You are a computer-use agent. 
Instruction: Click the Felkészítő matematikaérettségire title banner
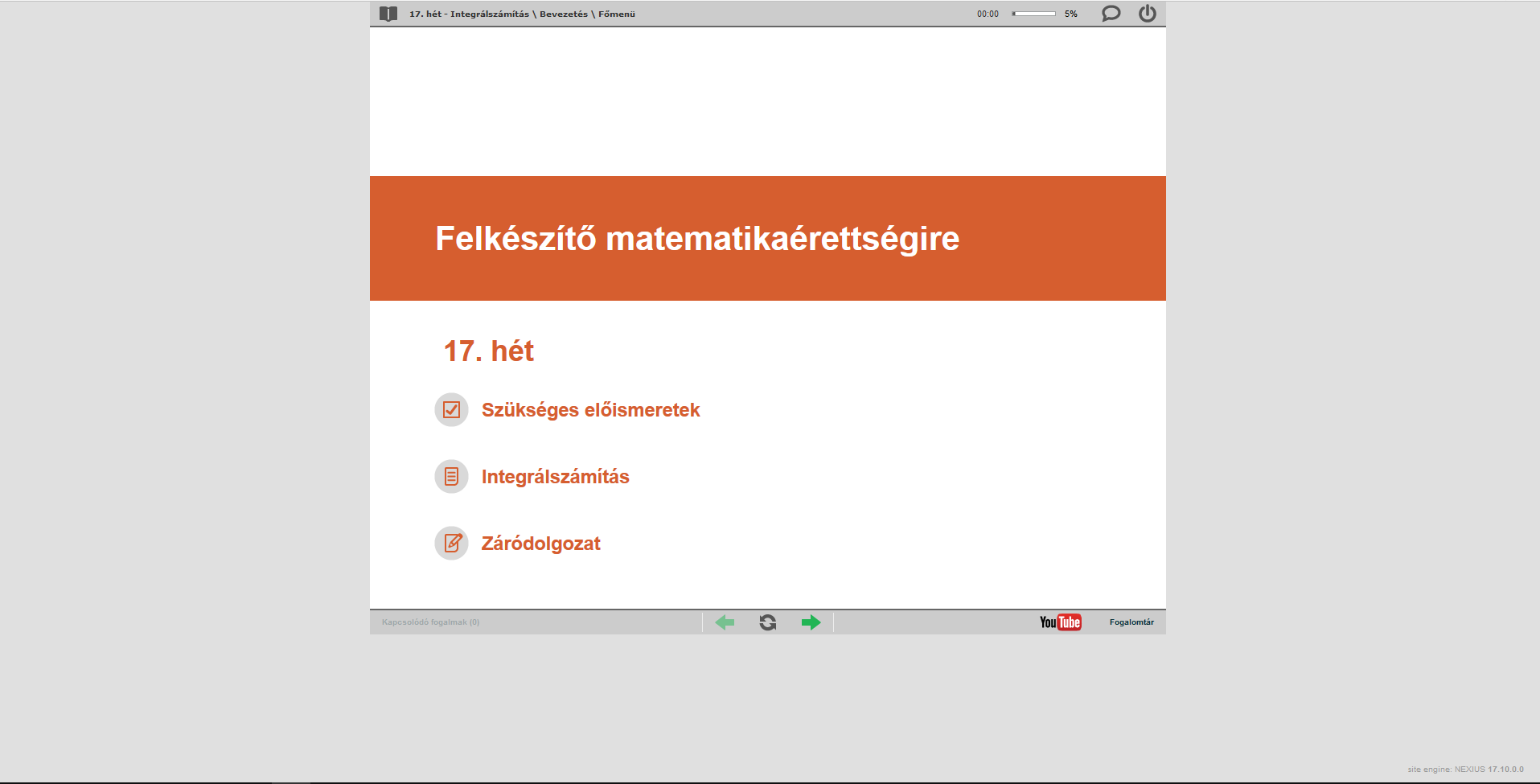point(697,239)
